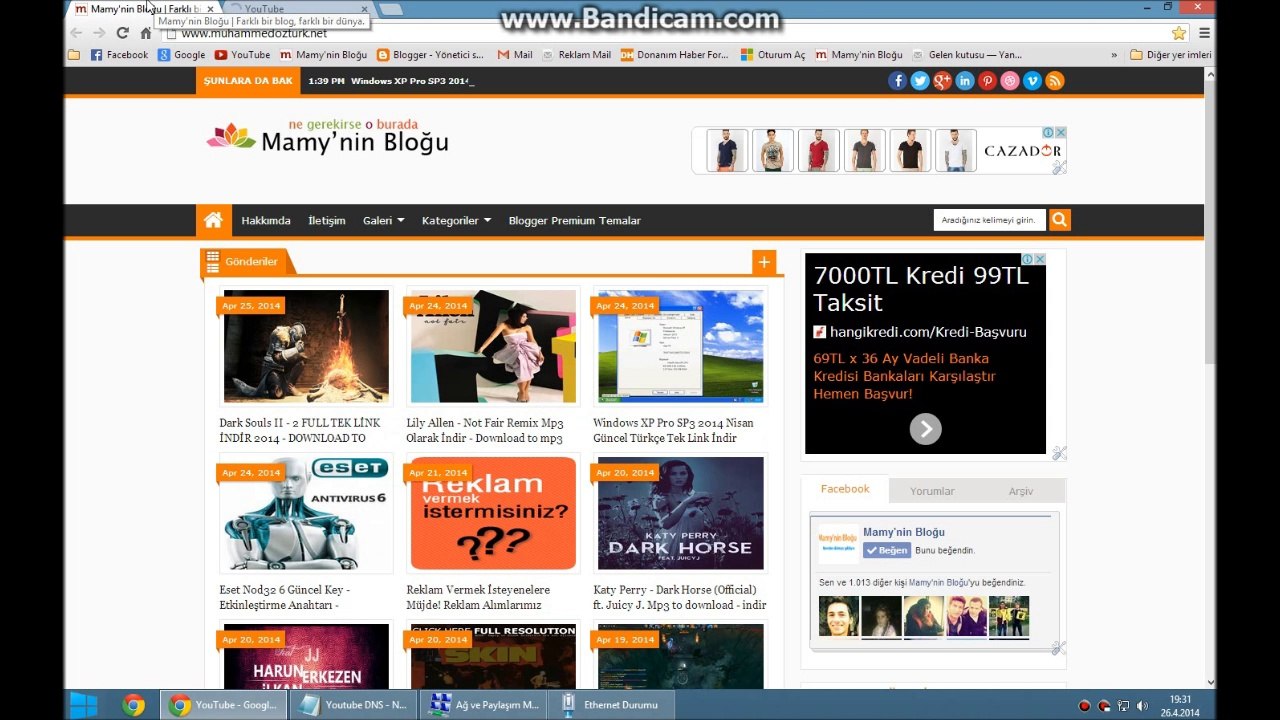Reload the page in Chrome

click(x=122, y=33)
